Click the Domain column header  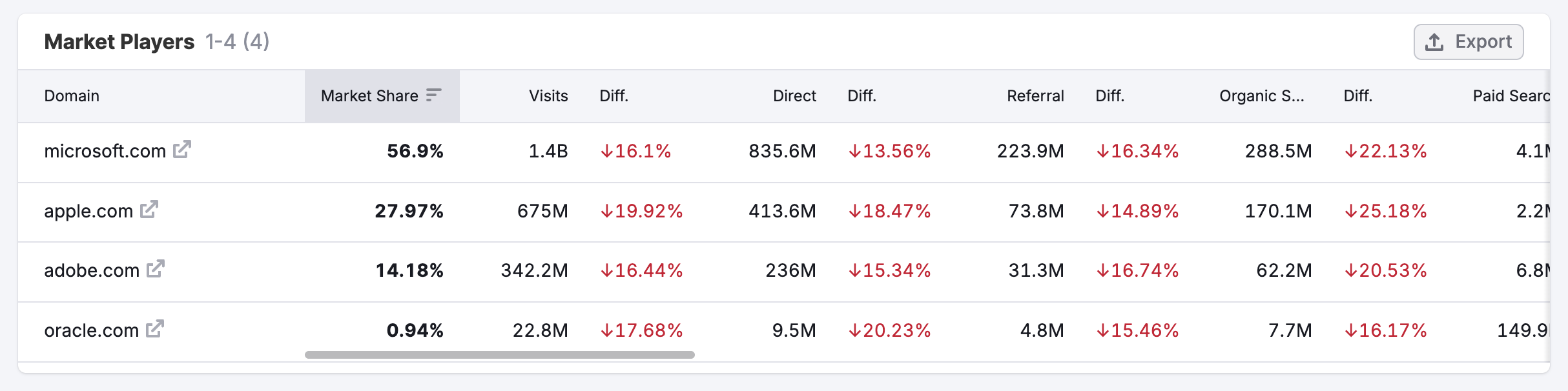[72, 96]
